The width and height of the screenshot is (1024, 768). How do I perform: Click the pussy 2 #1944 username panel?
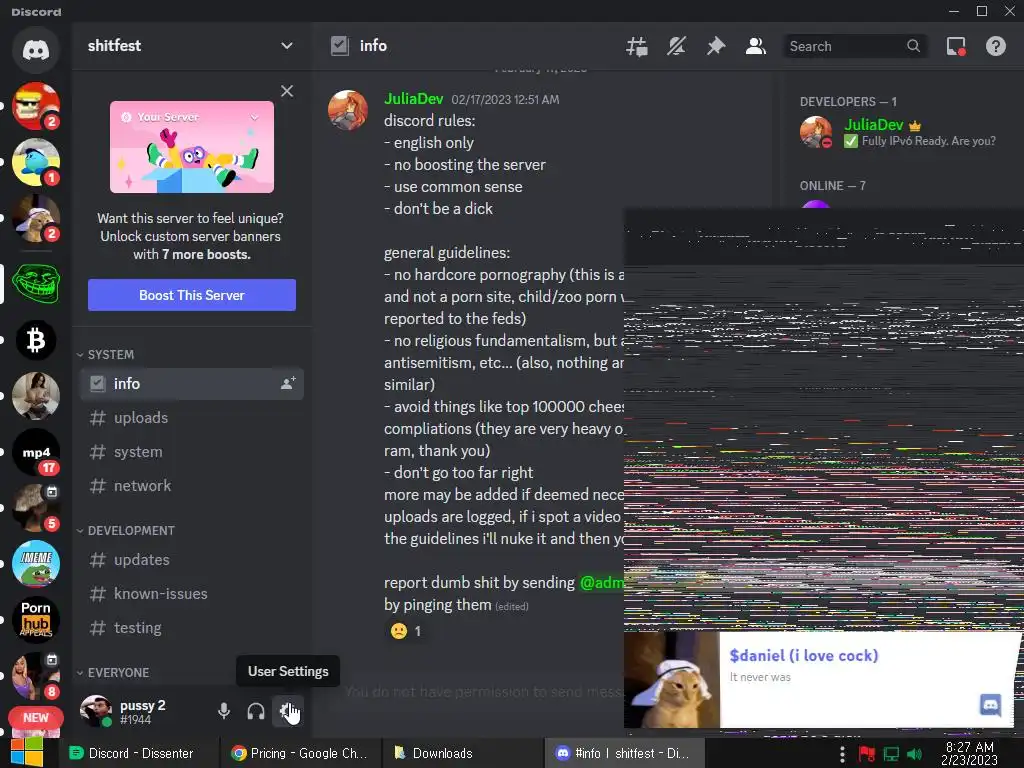(142, 711)
